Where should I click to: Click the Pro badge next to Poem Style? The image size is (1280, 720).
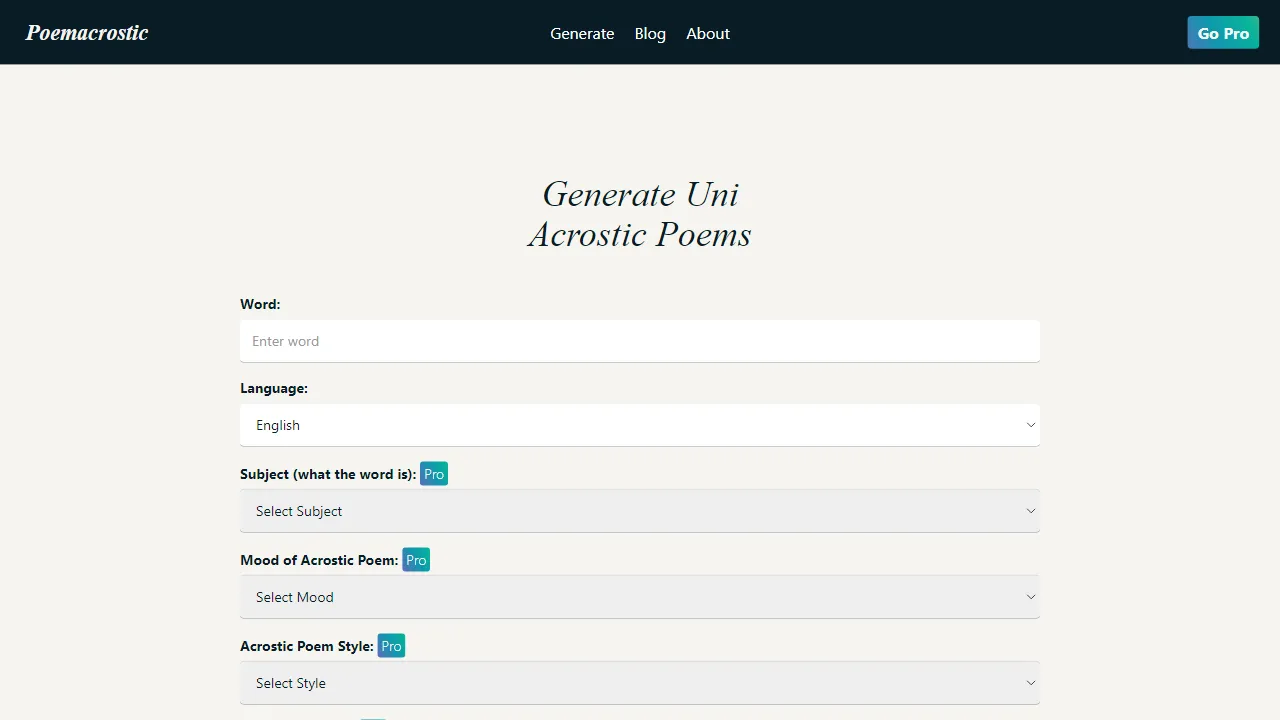coord(391,646)
